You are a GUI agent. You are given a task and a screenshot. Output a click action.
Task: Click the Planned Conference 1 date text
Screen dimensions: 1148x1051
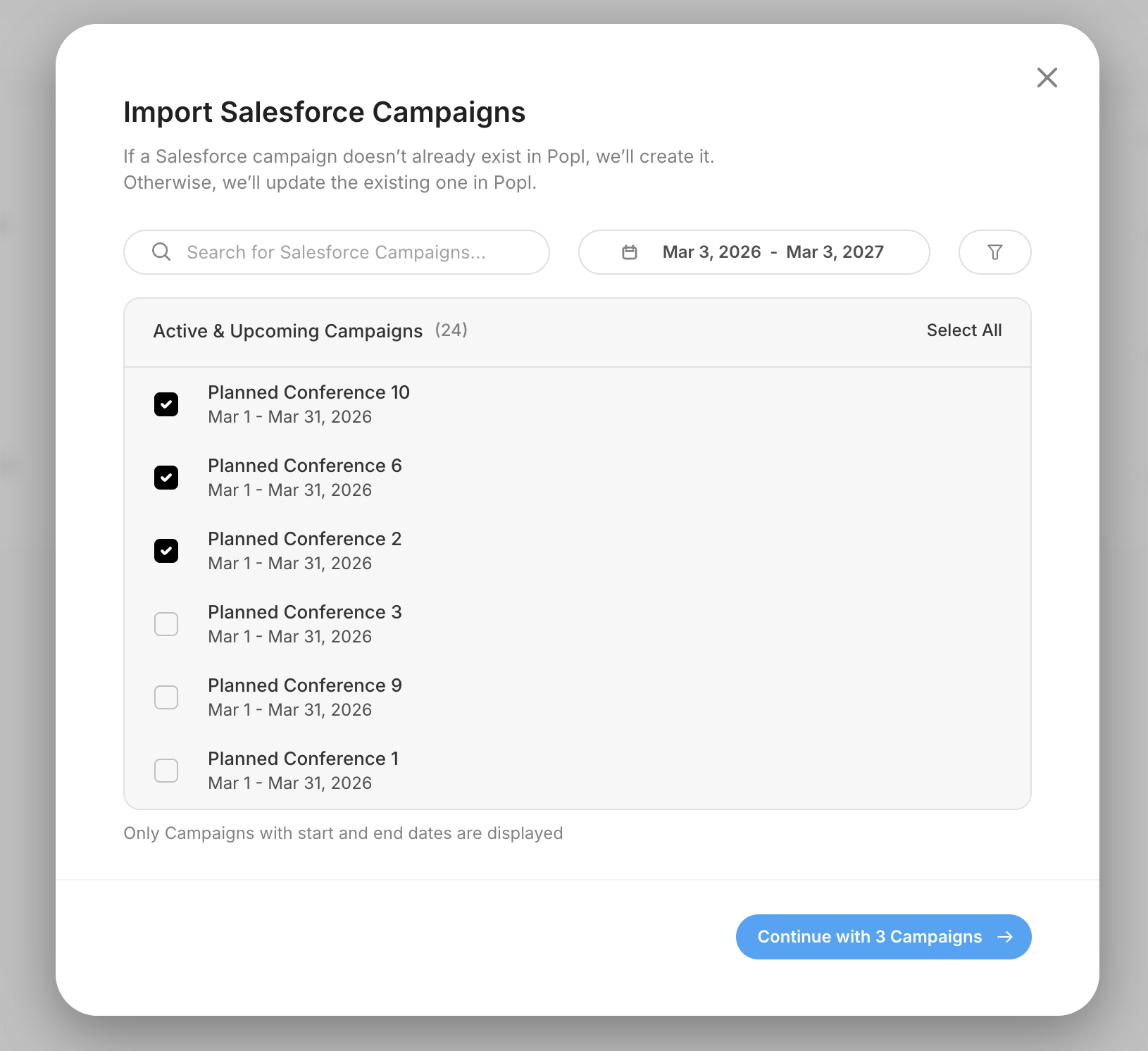(289, 783)
